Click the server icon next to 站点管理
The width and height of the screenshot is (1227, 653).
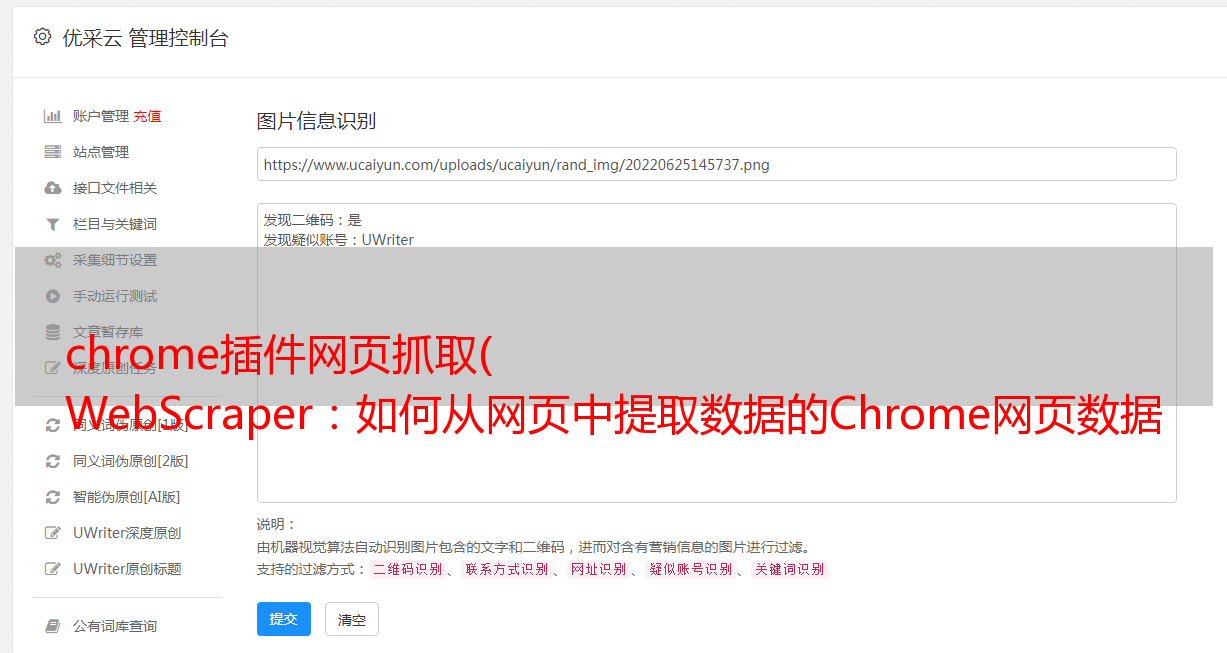(53, 152)
